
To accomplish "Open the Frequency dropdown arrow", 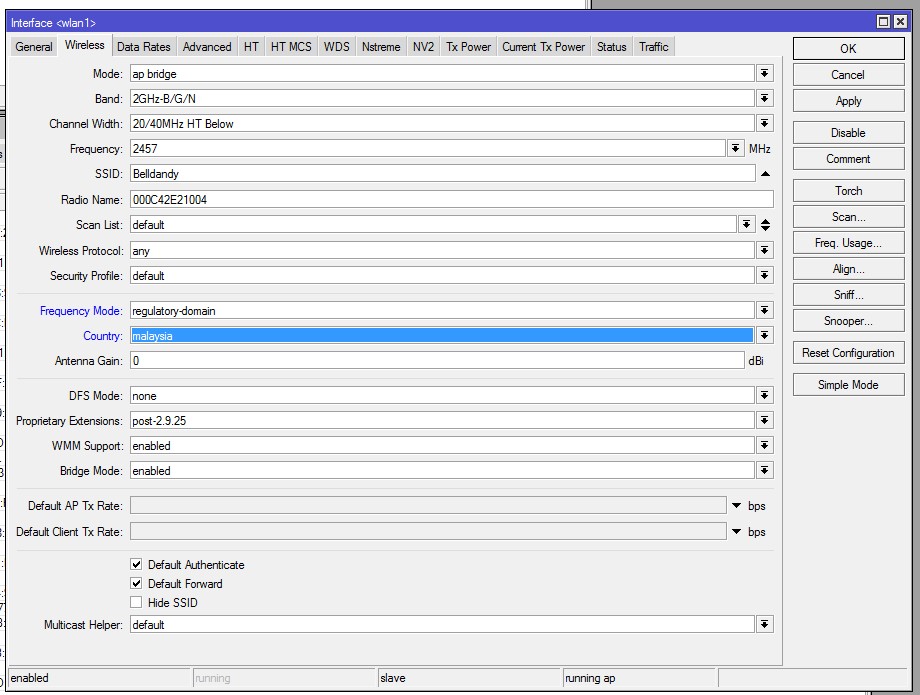I will [736, 149].
